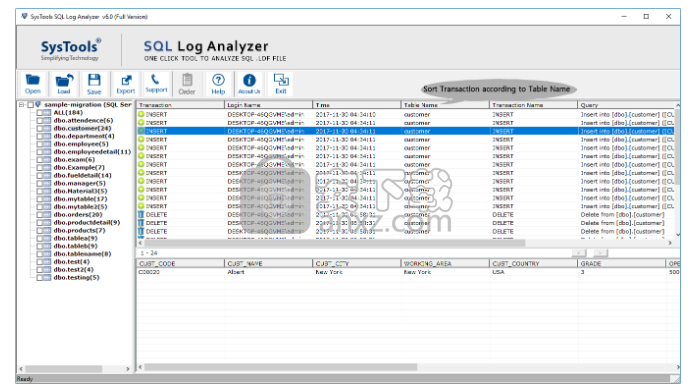Open Help question mark icon
This screenshot has height=391, width=697.
click(x=218, y=84)
